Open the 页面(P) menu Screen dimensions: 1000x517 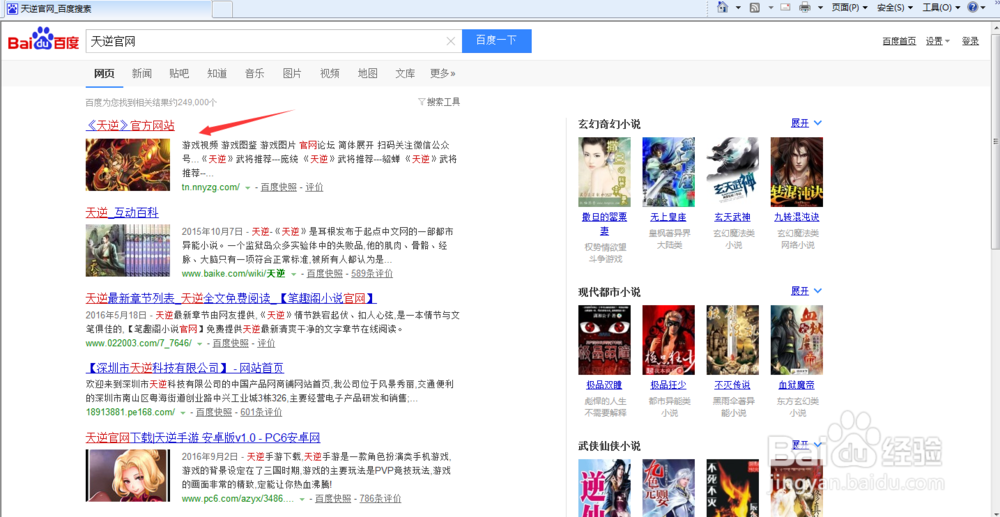tap(850, 8)
